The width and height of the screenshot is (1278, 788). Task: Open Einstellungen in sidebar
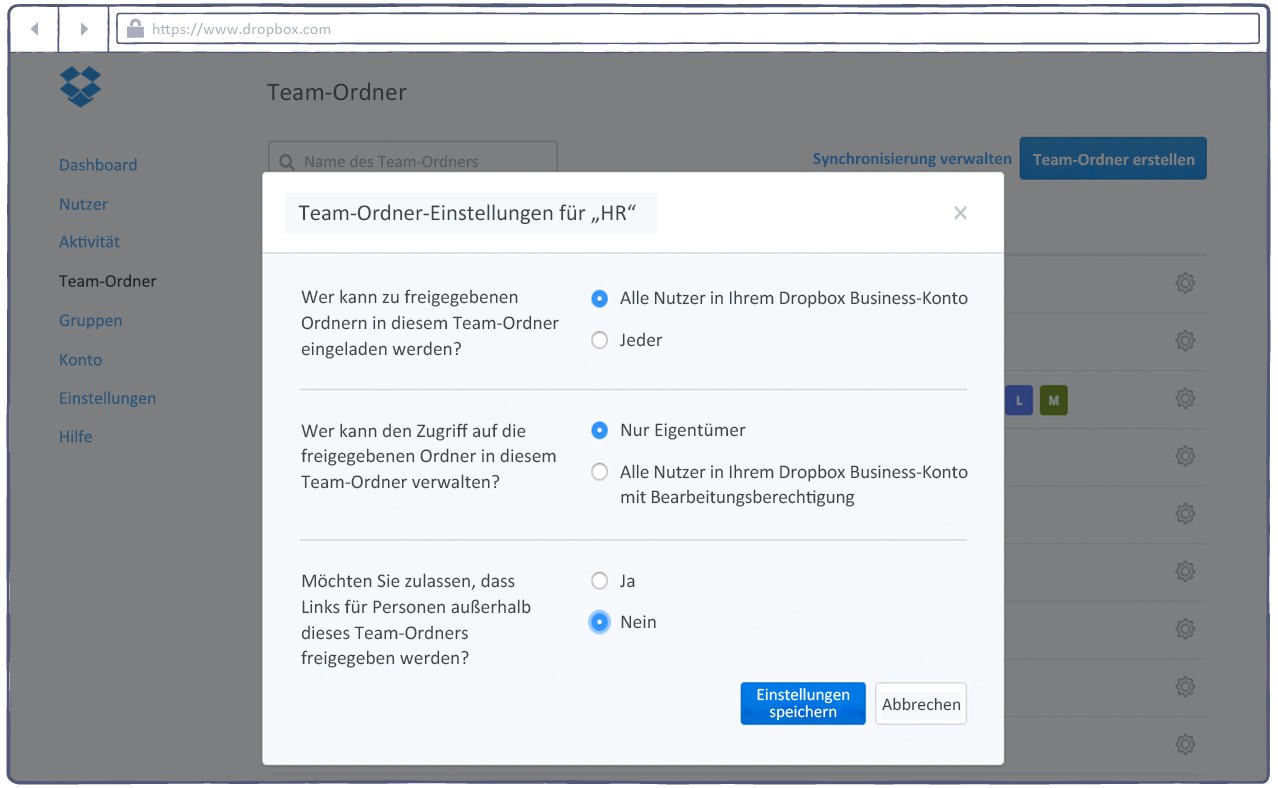(x=107, y=398)
